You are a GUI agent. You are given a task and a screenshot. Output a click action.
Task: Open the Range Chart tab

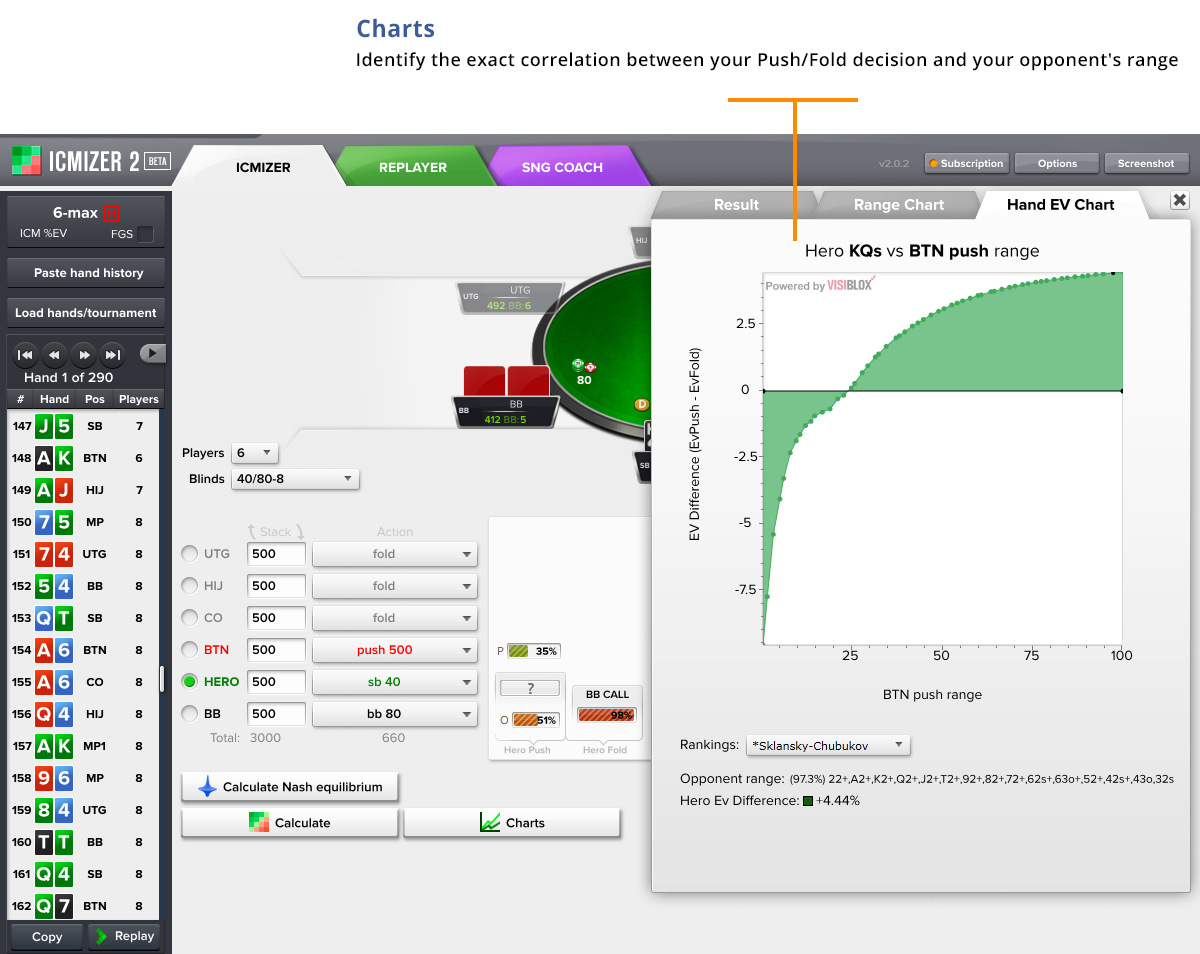tap(898, 204)
